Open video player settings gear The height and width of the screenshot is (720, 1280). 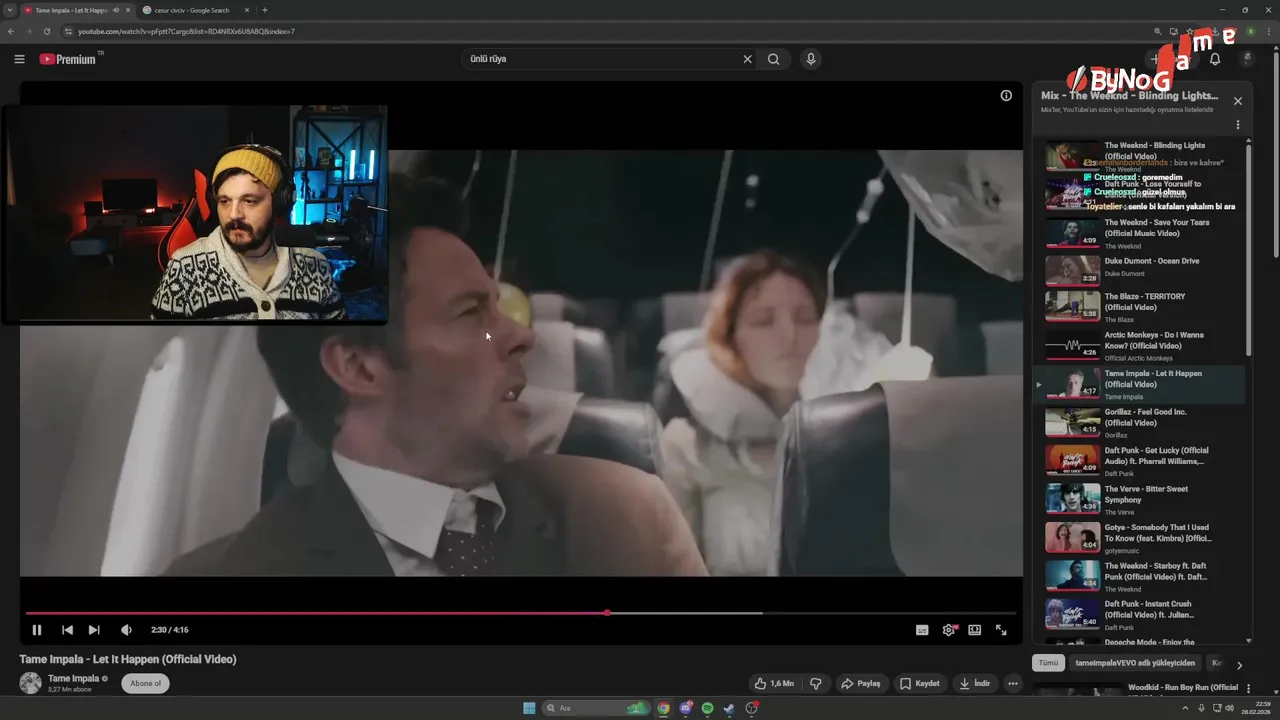tap(949, 630)
